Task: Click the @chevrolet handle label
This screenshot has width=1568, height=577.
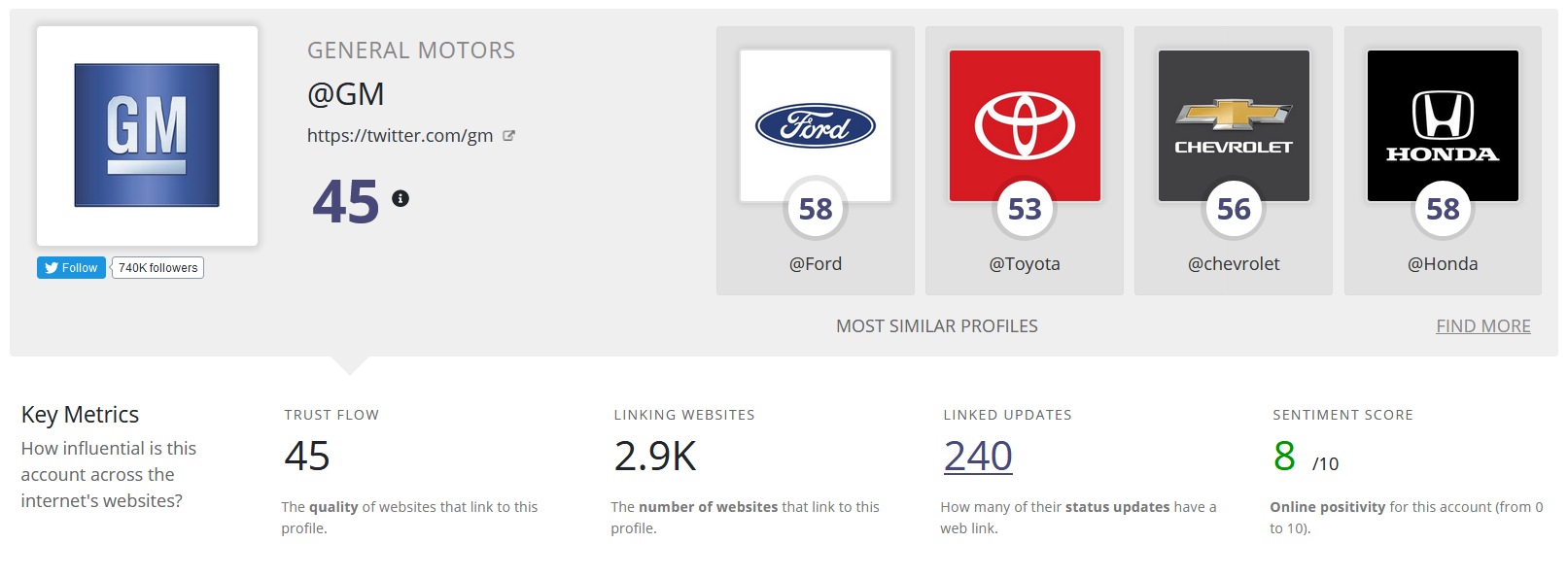Action: (1234, 264)
